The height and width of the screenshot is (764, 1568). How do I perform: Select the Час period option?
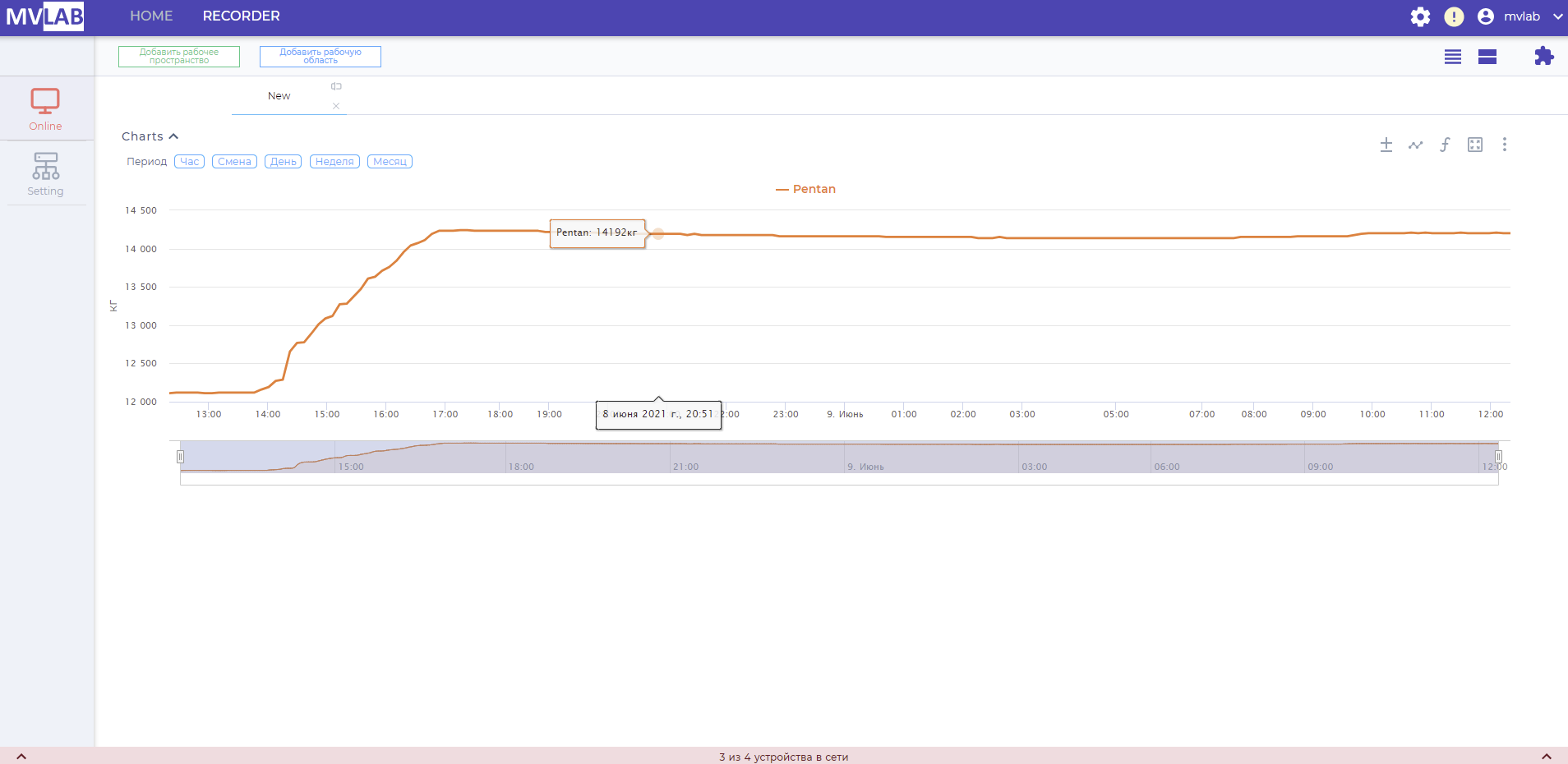pos(189,162)
